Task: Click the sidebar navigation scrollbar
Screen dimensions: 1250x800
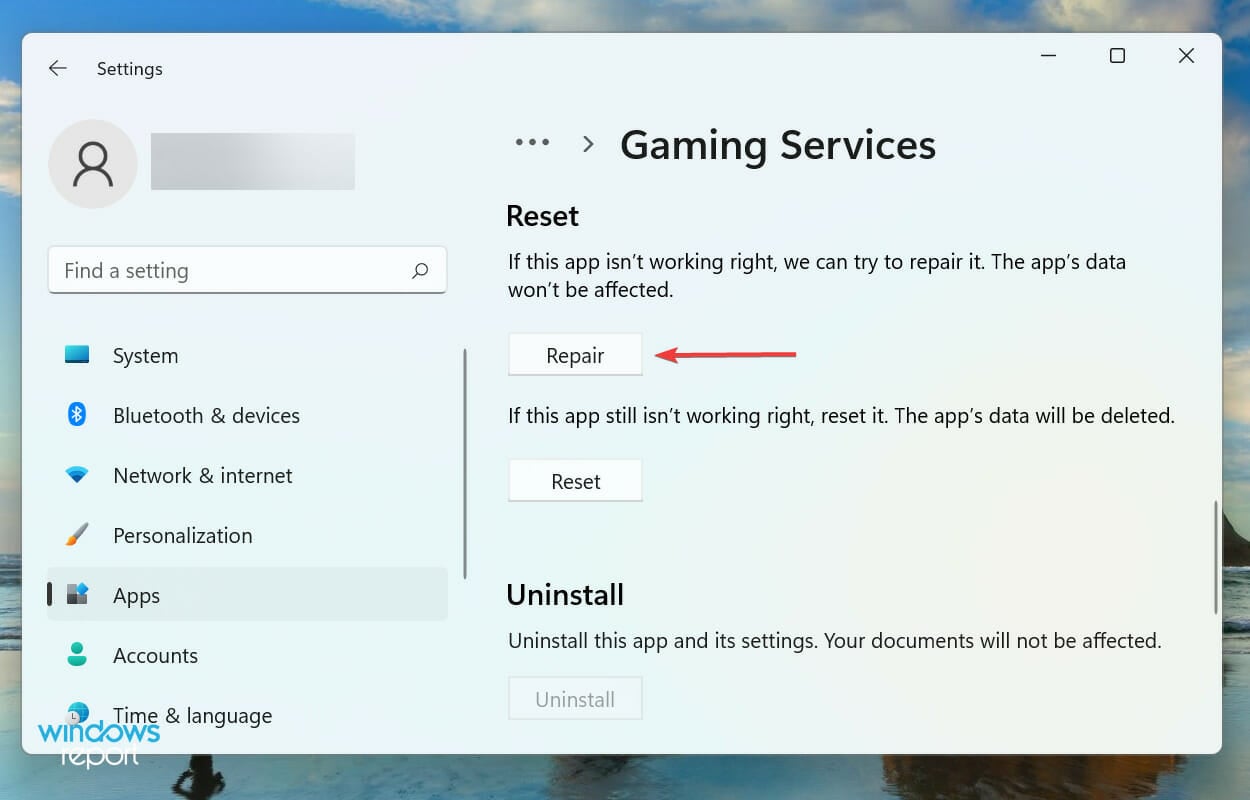Action: pos(465,464)
